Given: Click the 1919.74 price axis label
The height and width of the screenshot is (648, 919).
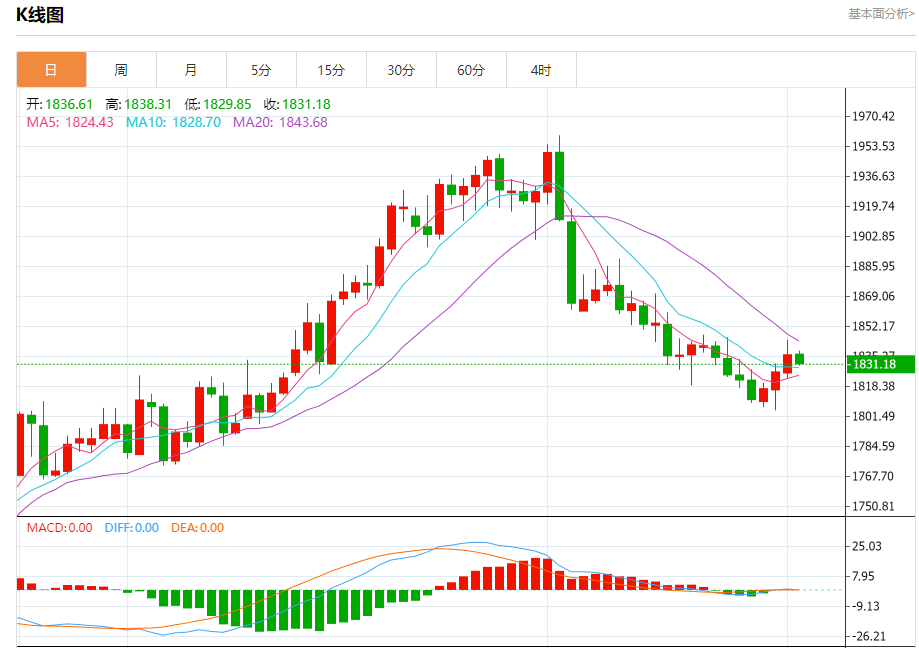Looking at the screenshot, I should (873, 206).
